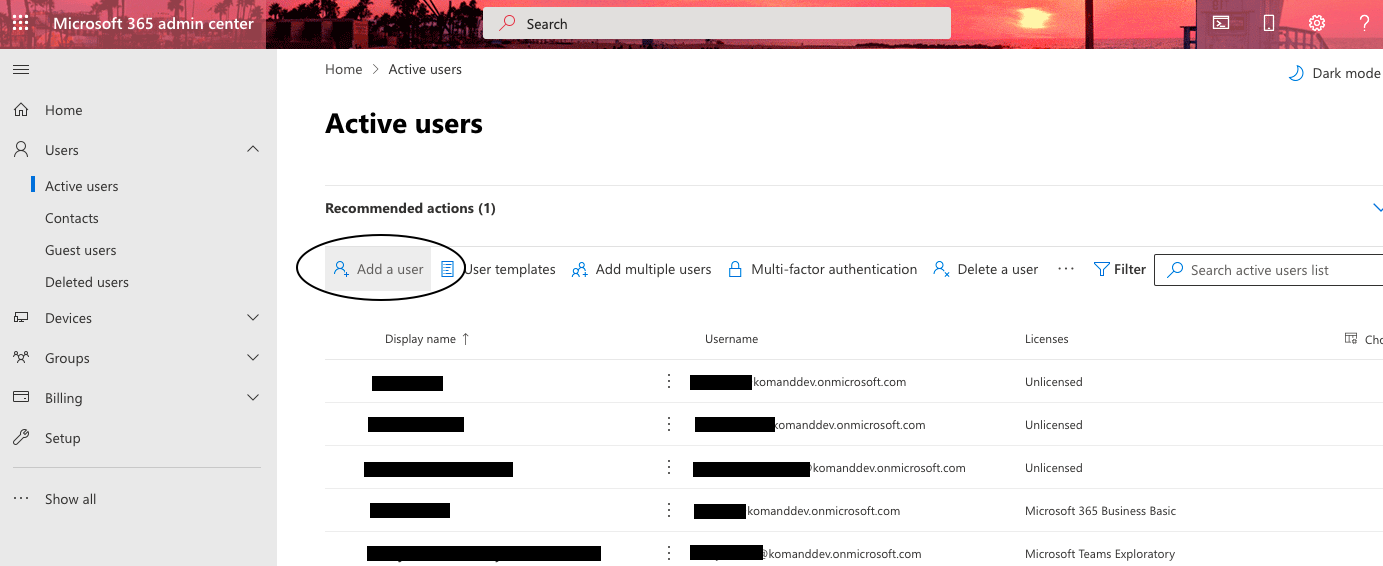Click the Devices icon in sidebar
The image size is (1383, 566).
coord(21,318)
